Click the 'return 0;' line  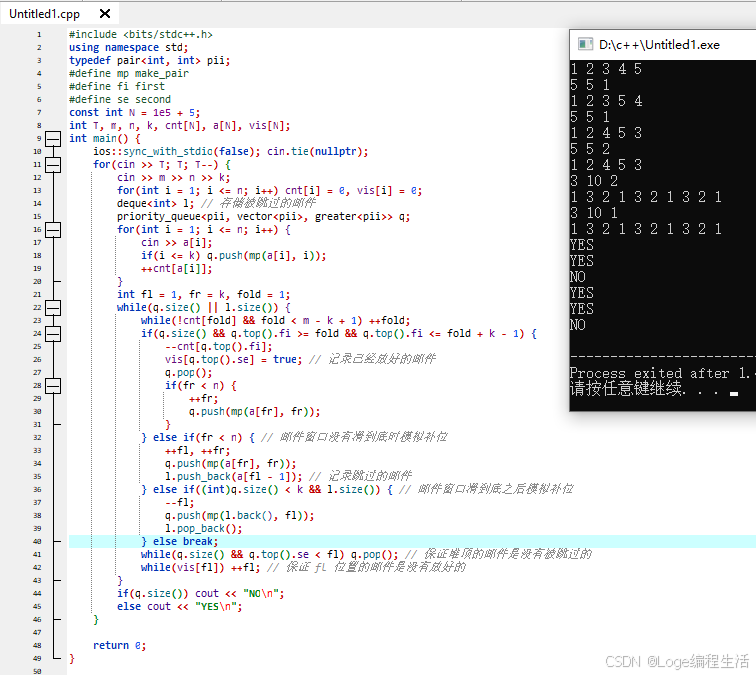120,646
